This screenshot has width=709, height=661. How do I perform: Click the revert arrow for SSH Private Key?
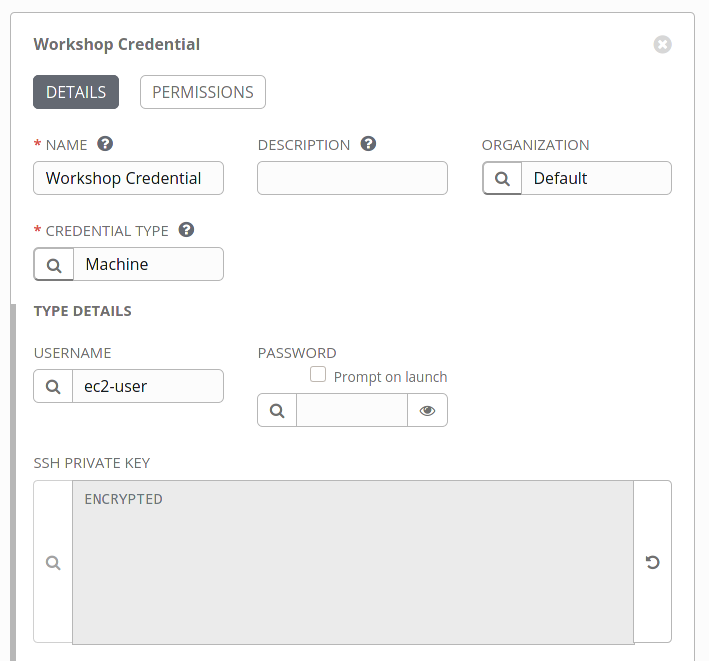(x=652, y=562)
